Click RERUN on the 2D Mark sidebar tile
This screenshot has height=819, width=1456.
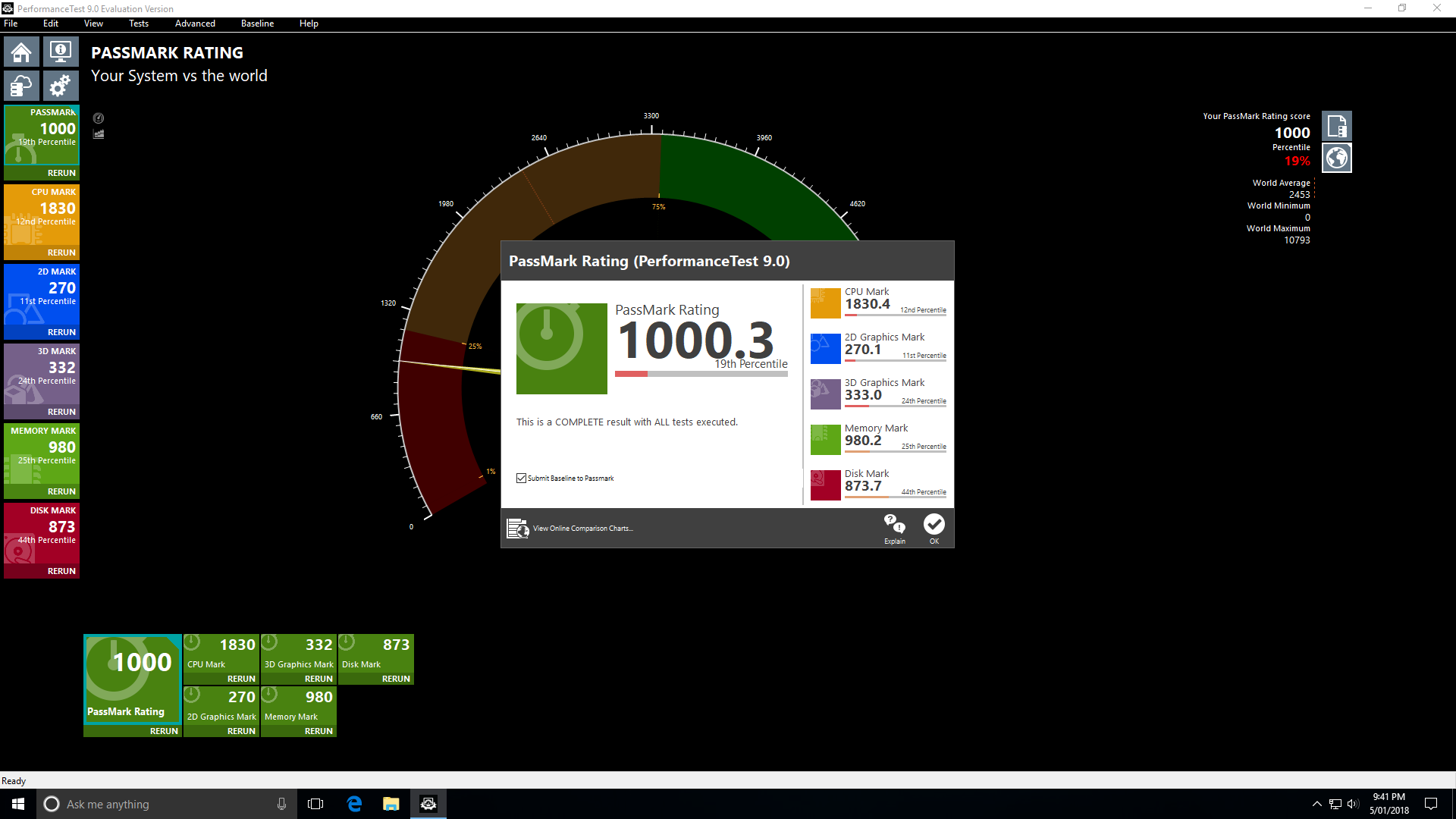(61, 332)
